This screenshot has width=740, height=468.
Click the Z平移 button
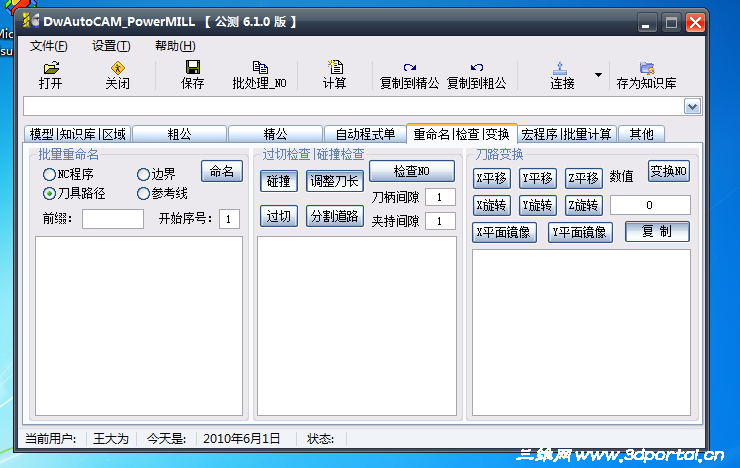point(584,178)
